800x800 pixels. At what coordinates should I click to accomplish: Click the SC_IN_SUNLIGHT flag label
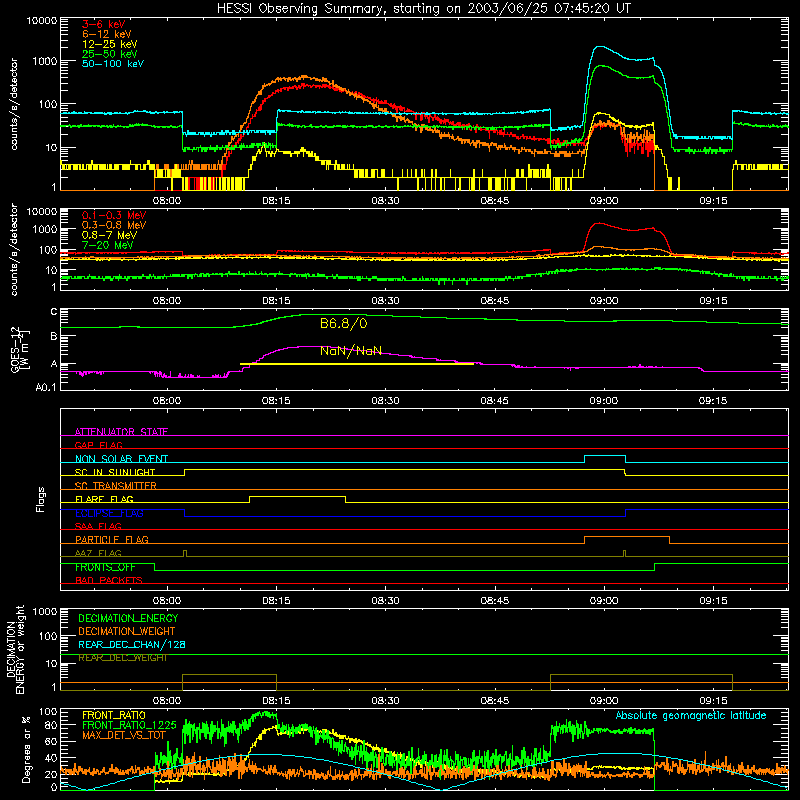coord(115,472)
